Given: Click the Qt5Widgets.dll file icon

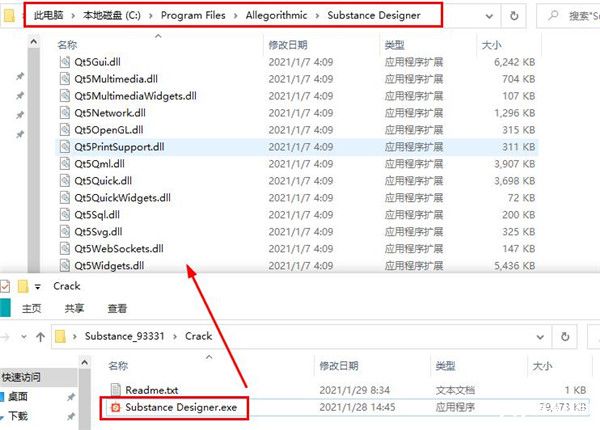Looking at the screenshot, I should (x=65, y=265).
